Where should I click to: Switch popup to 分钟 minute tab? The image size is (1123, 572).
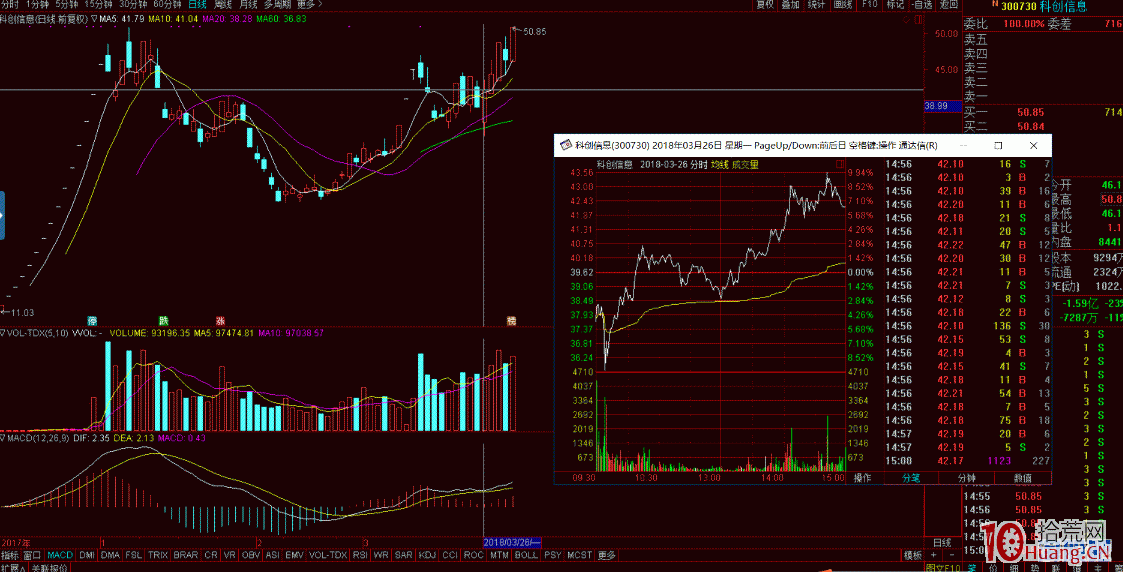click(x=967, y=478)
